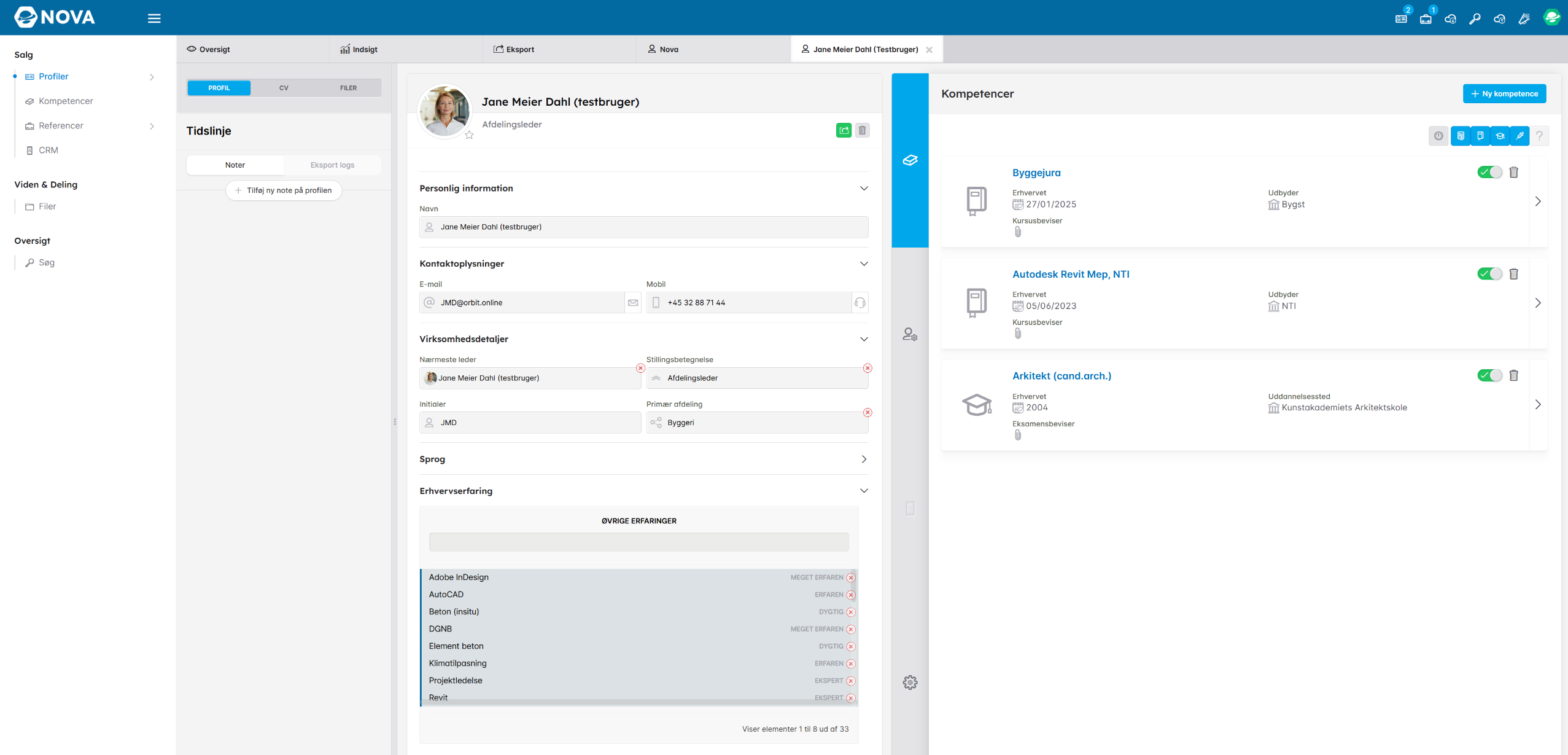Image resolution: width=1568 pixels, height=755 pixels.
Task: Toggle the Autodesk Revit Mep switch
Action: tap(1489, 274)
